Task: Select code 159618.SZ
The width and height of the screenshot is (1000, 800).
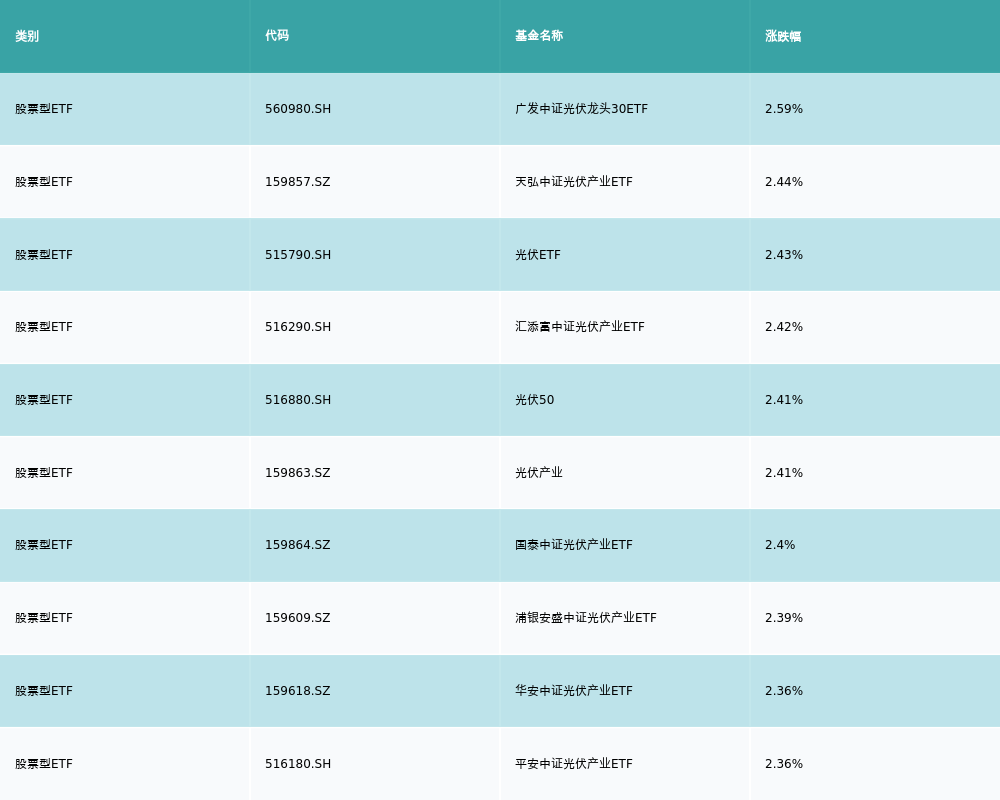Action: [298, 691]
